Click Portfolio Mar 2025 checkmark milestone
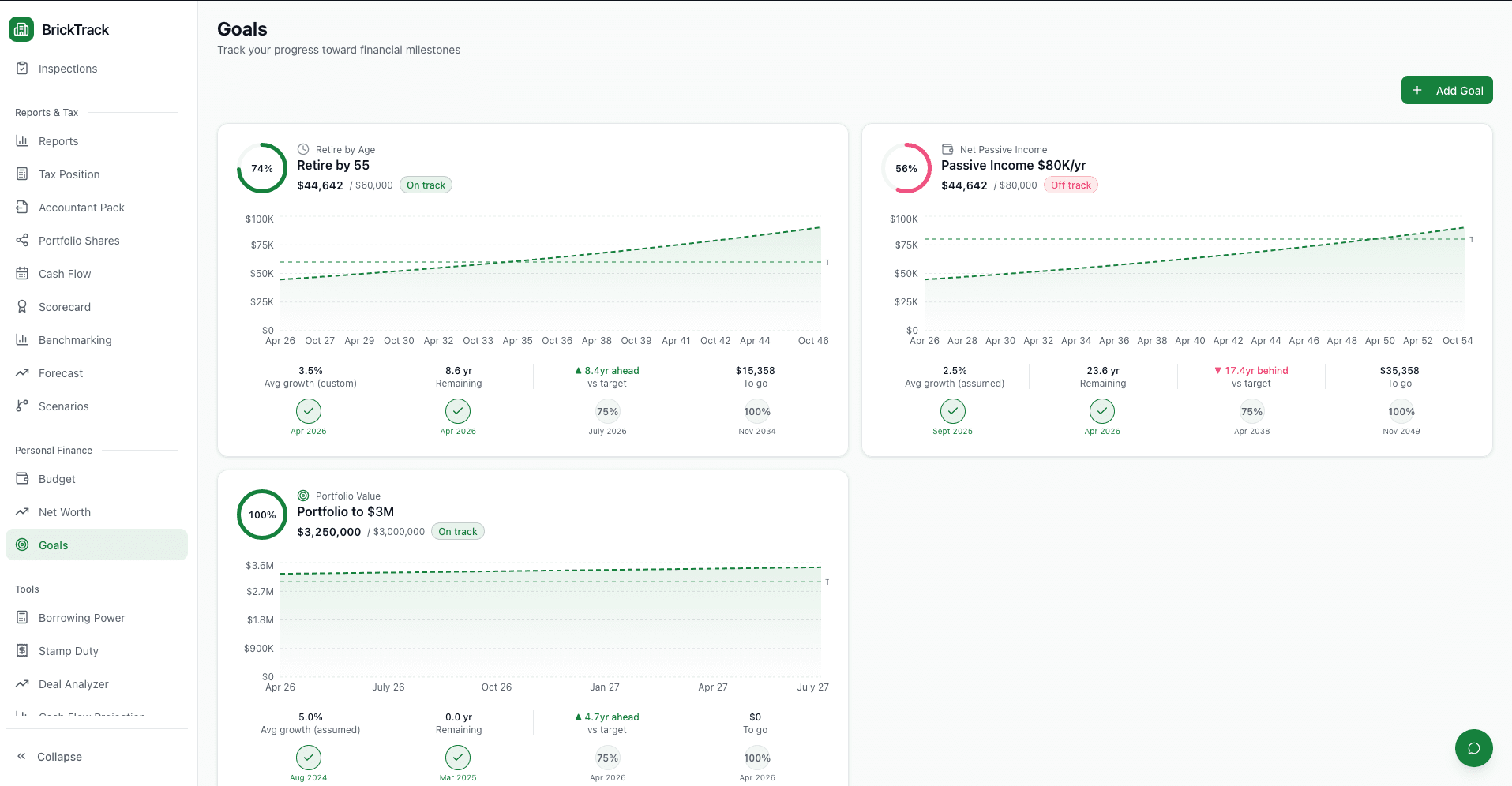This screenshot has height=786, width=1512. 458,758
